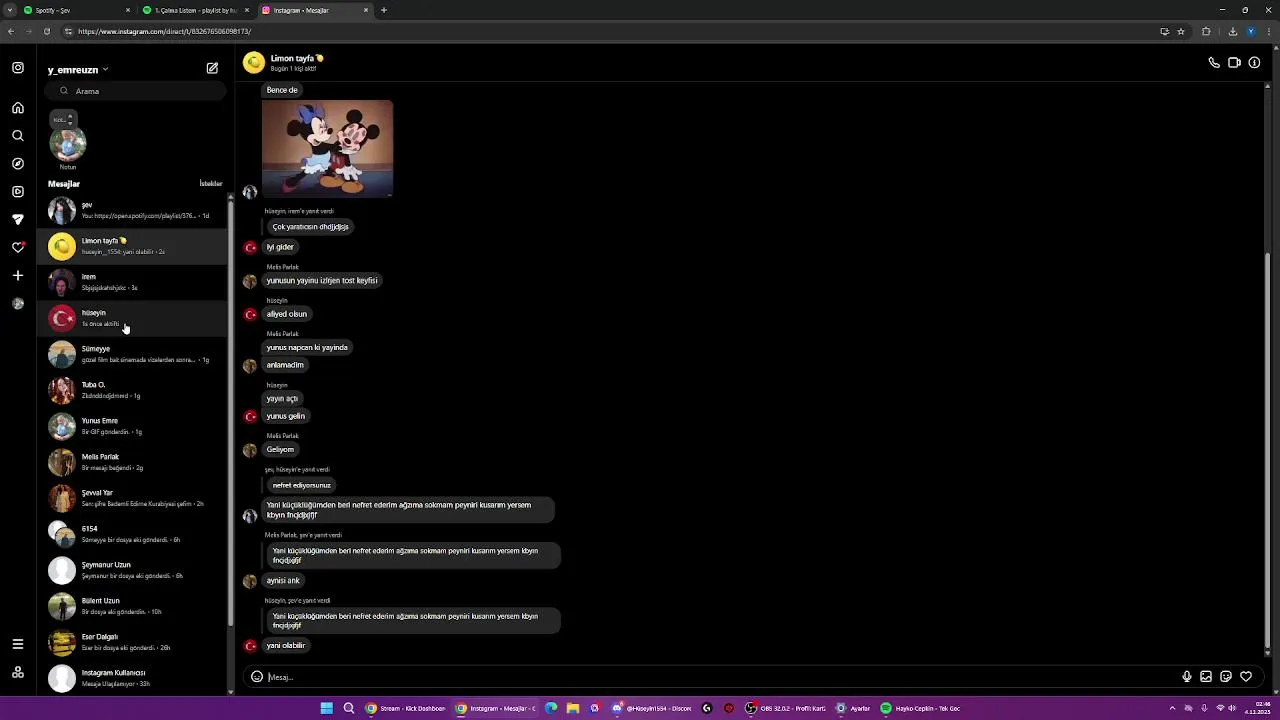This screenshot has width=1280, height=720.
Task: Open the emoji picker in message box
Action: (x=257, y=677)
